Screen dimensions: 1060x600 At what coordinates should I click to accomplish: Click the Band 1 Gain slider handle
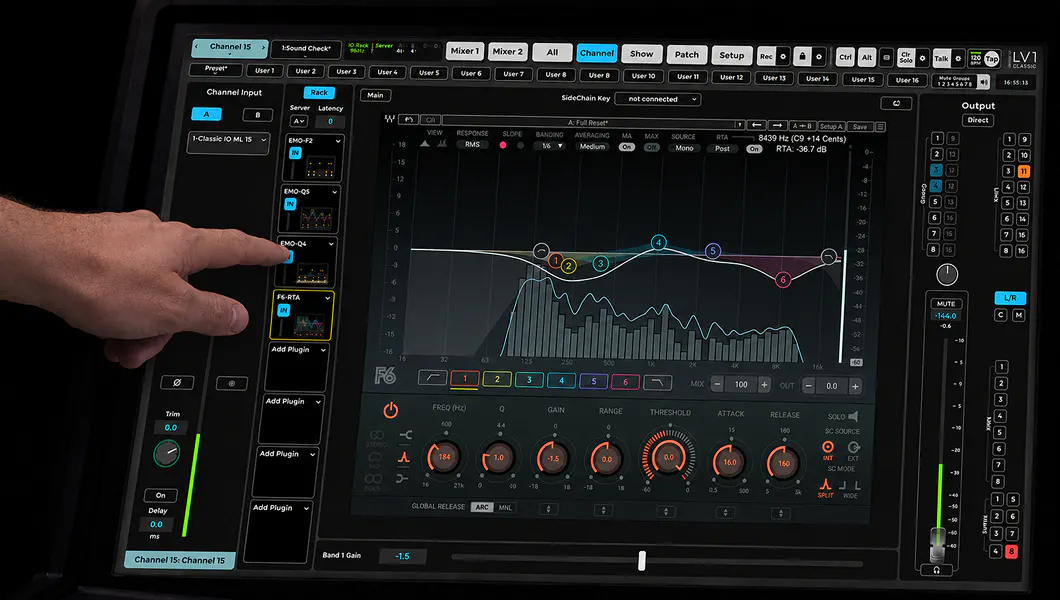click(x=642, y=560)
